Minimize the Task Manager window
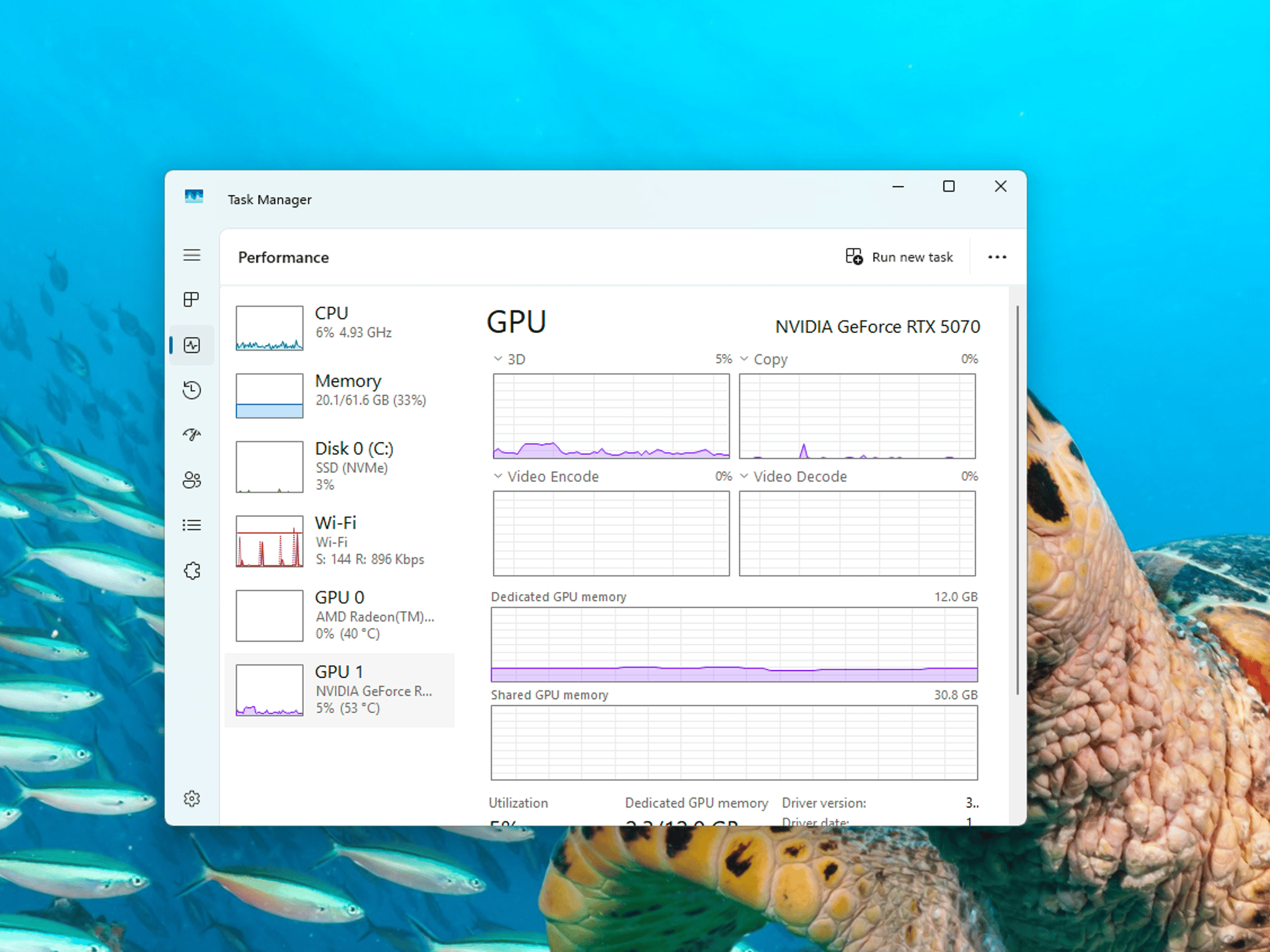Viewport: 1270px width, 952px height. point(898,187)
